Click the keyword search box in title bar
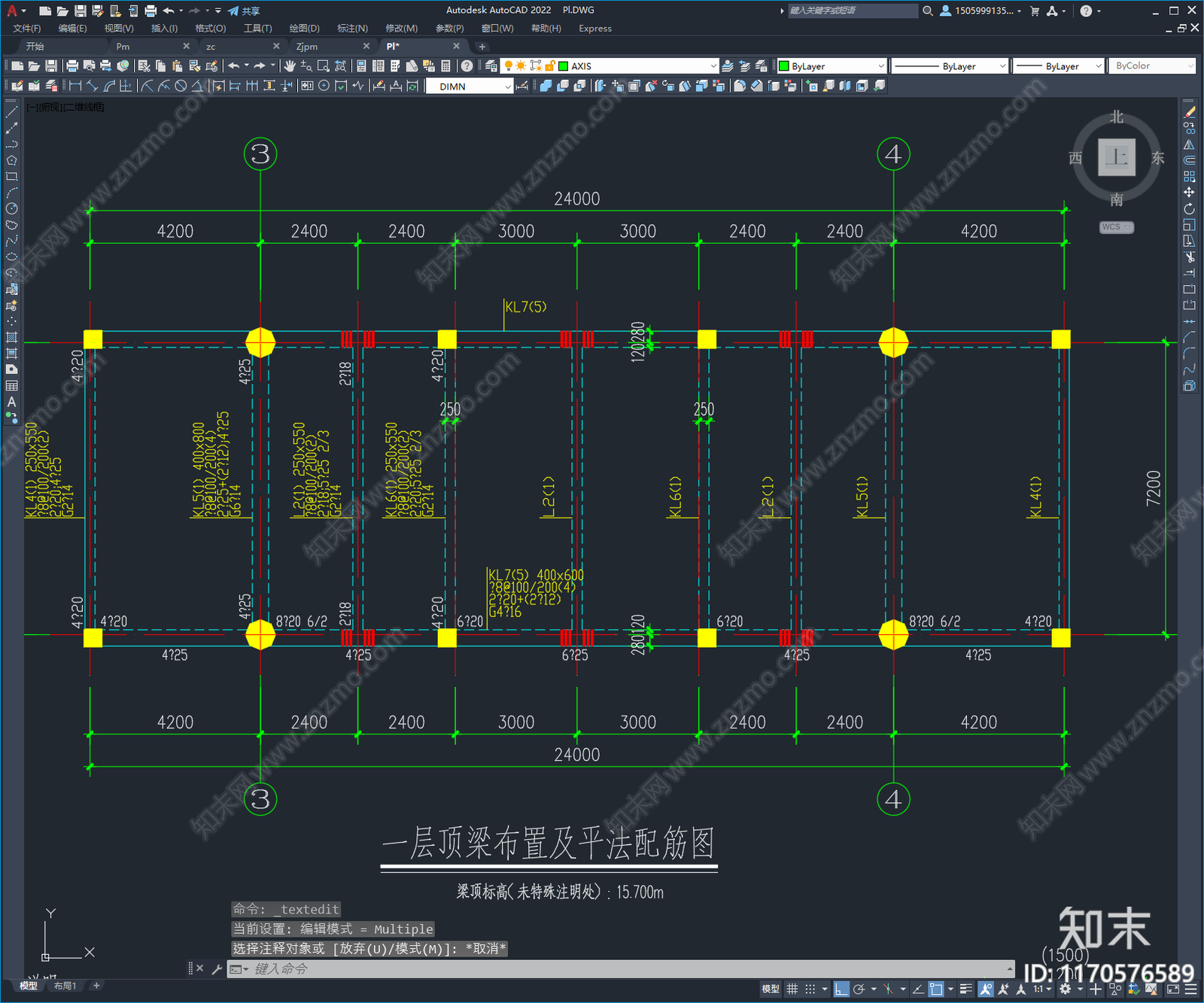 (x=853, y=11)
